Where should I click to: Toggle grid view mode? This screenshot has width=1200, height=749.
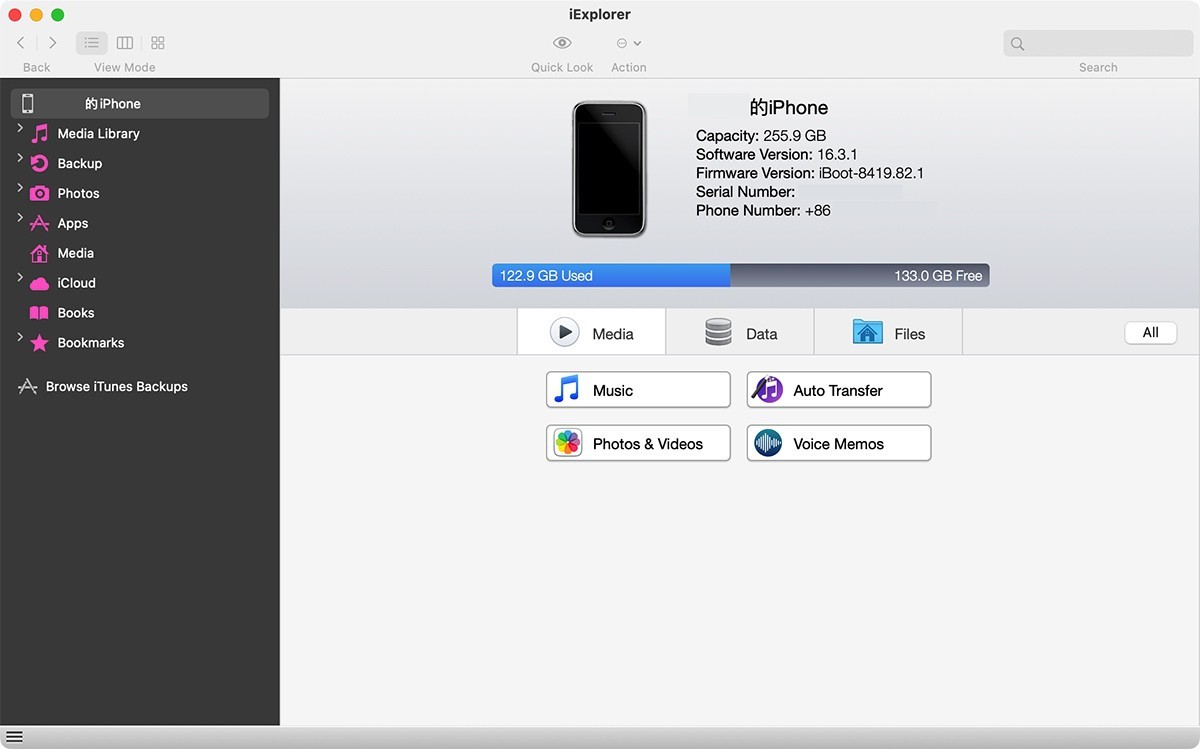click(x=157, y=42)
